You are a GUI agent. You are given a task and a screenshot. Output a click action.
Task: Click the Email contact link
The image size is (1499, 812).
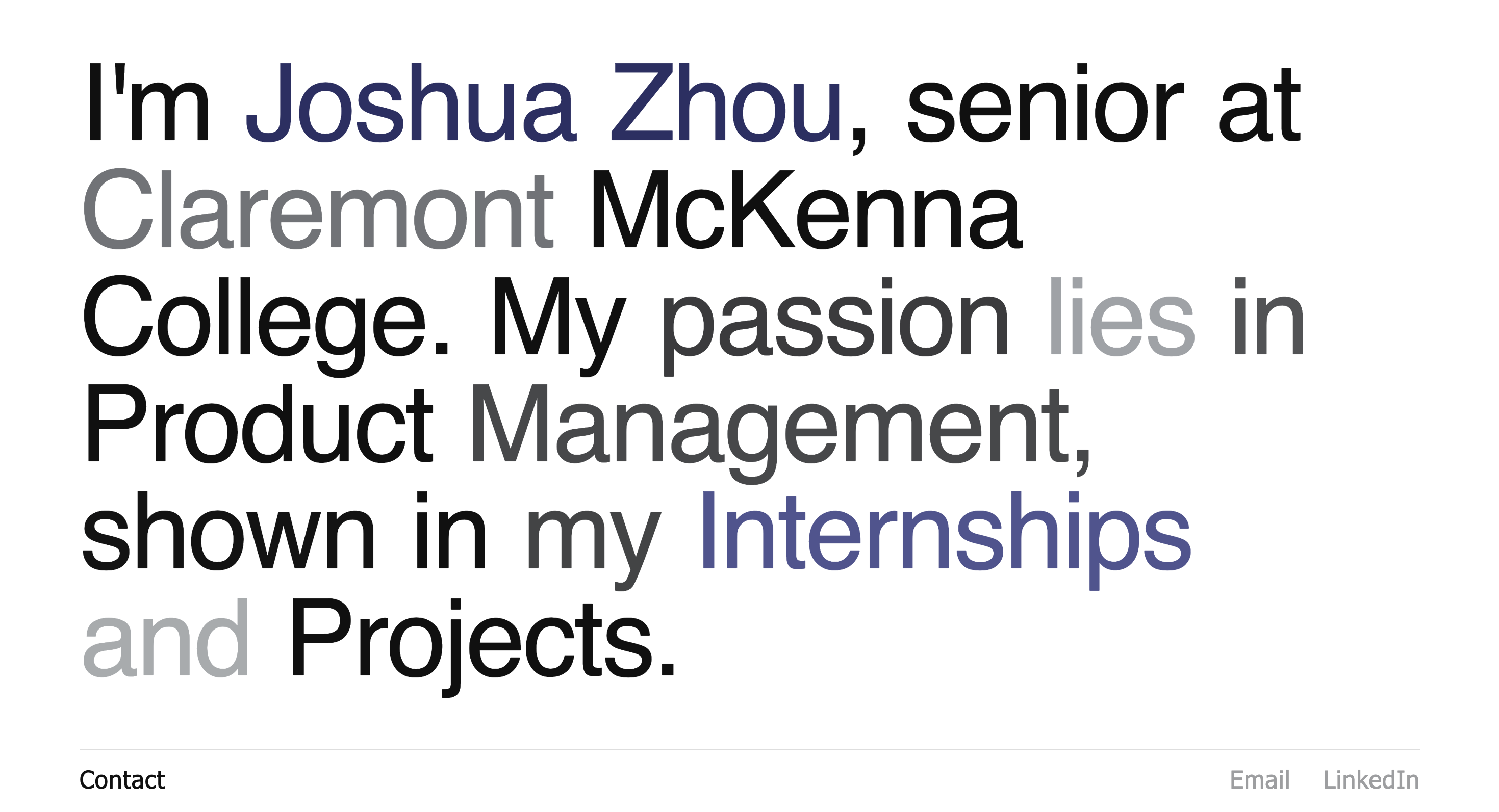(x=1259, y=780)
